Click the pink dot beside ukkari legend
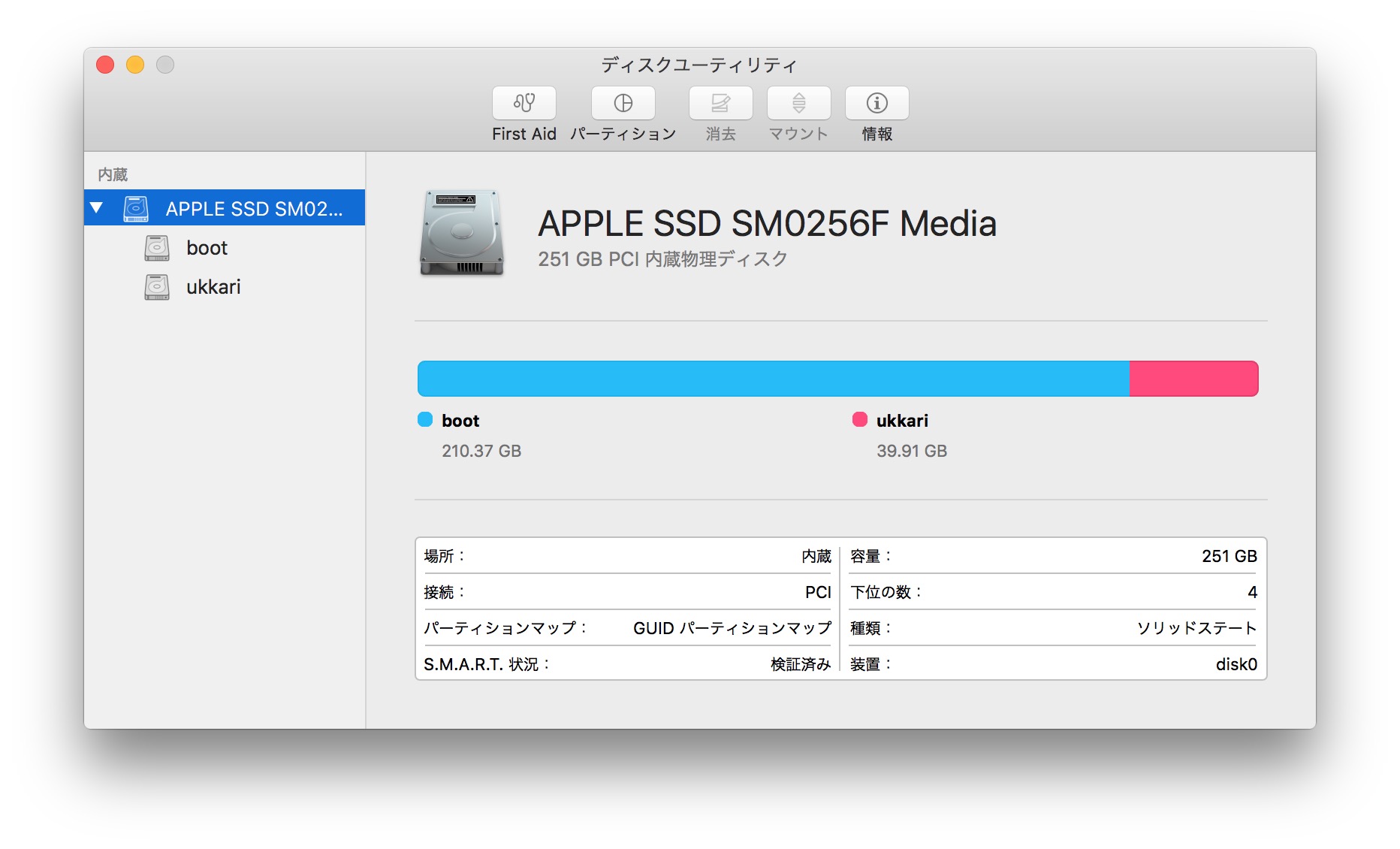 click(x=860, y=419)
